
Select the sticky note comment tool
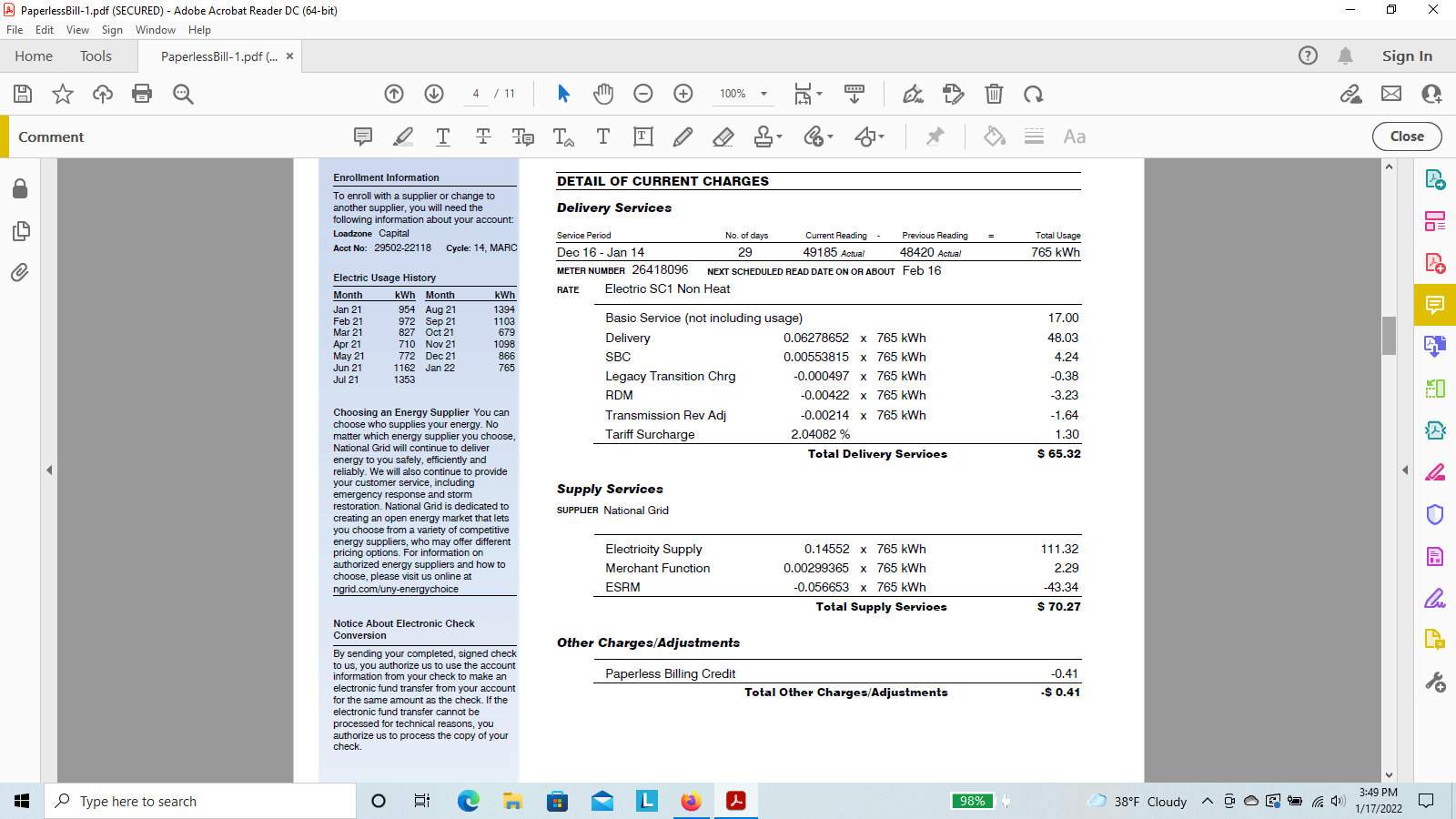(x=363, y=136)
